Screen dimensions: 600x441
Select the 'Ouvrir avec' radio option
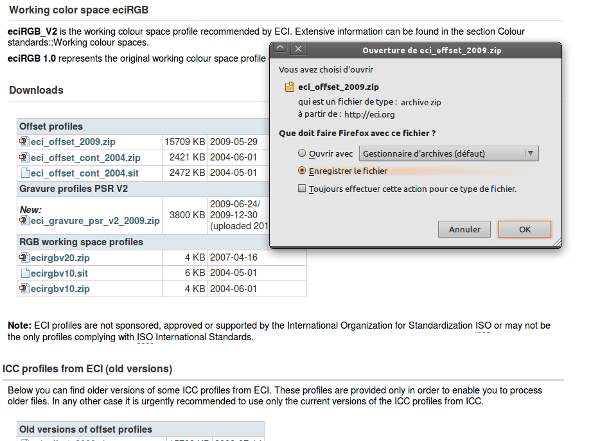click(x=302, y=153)
